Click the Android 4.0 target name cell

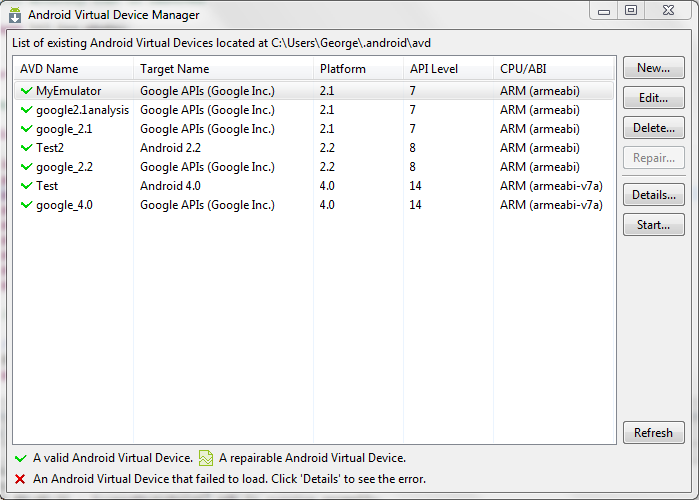170,185
